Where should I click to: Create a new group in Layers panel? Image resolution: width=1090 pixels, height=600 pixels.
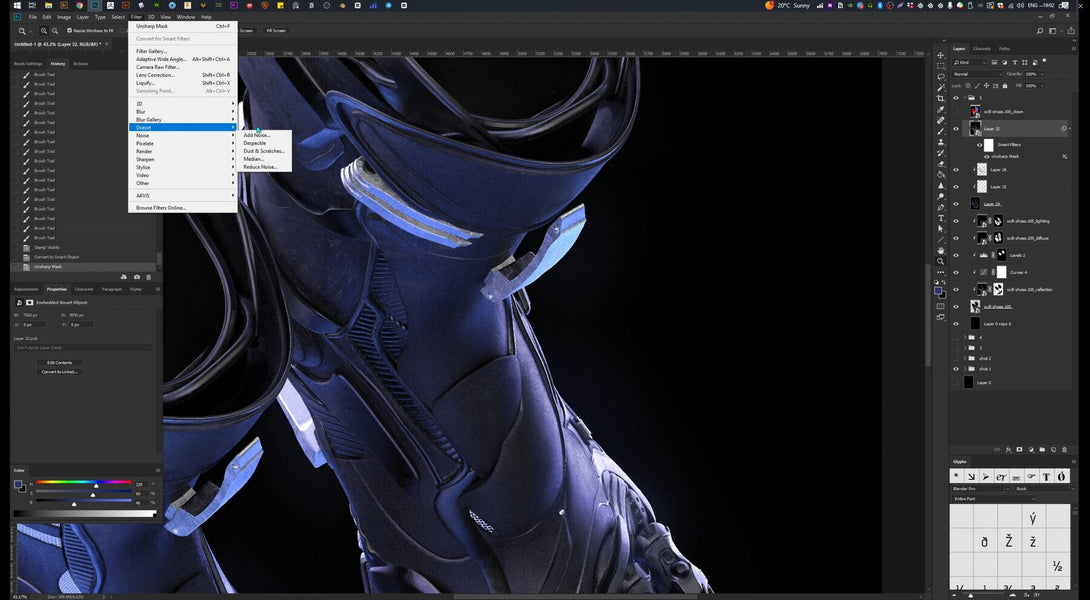[1042, 450]
